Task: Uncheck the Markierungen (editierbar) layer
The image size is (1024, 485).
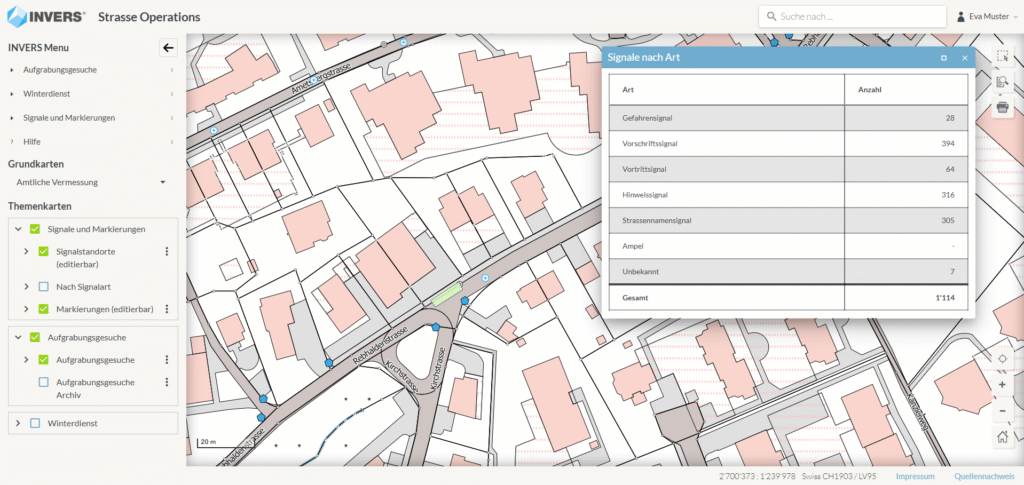Action: [x=43, y=309]
